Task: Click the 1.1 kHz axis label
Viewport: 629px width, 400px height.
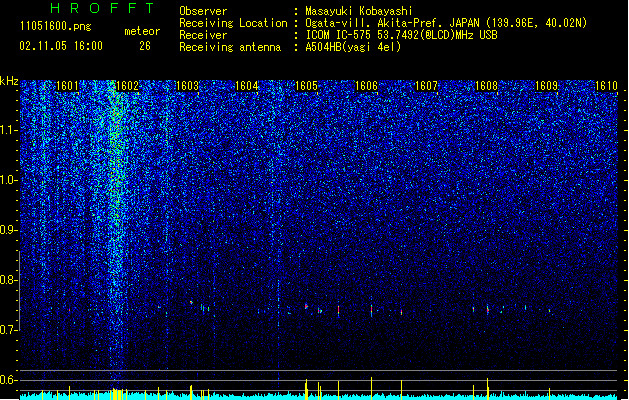Action: [9, 130]
